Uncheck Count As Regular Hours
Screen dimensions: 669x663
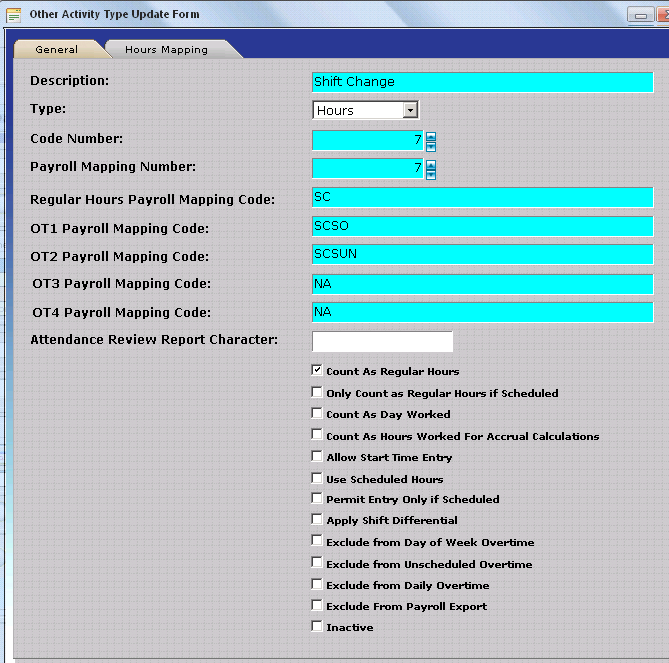pyautogui.click(x=317, y=371)
